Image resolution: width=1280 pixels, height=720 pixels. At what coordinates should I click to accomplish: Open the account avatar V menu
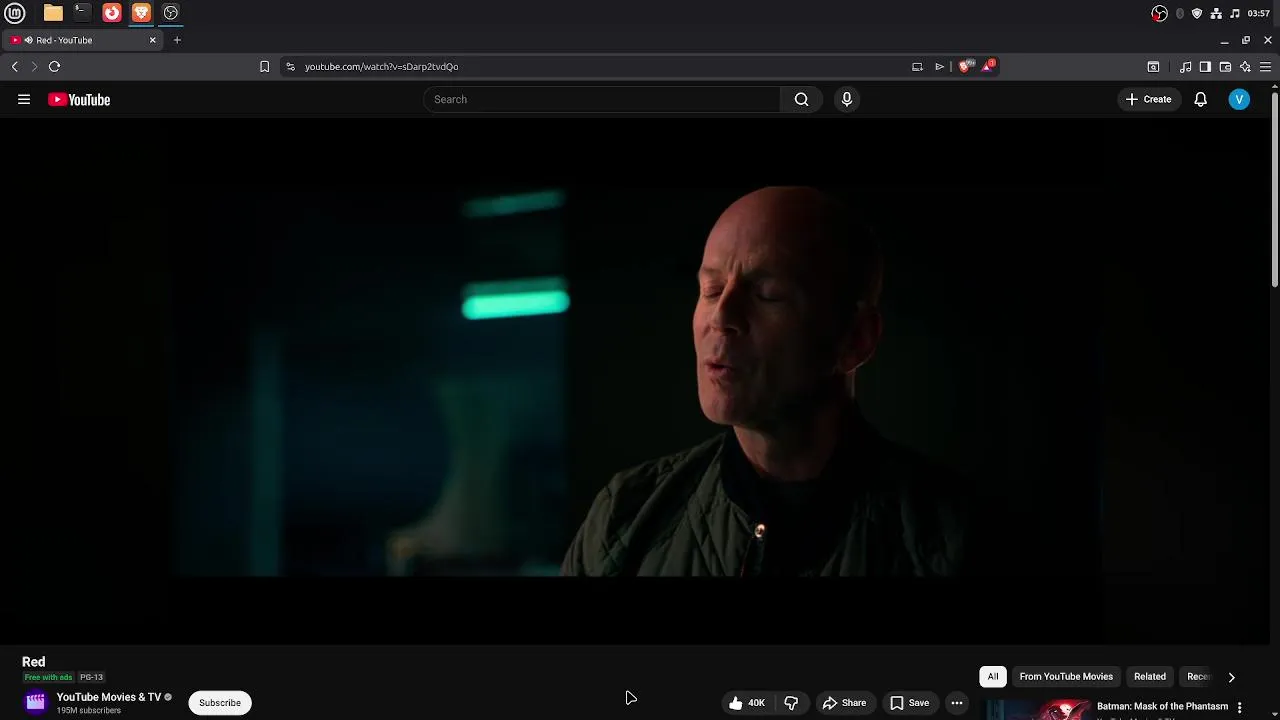(x=1239, y=99)
